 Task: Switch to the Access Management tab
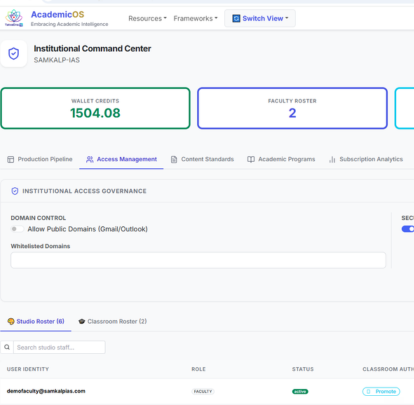click(121, 159)
